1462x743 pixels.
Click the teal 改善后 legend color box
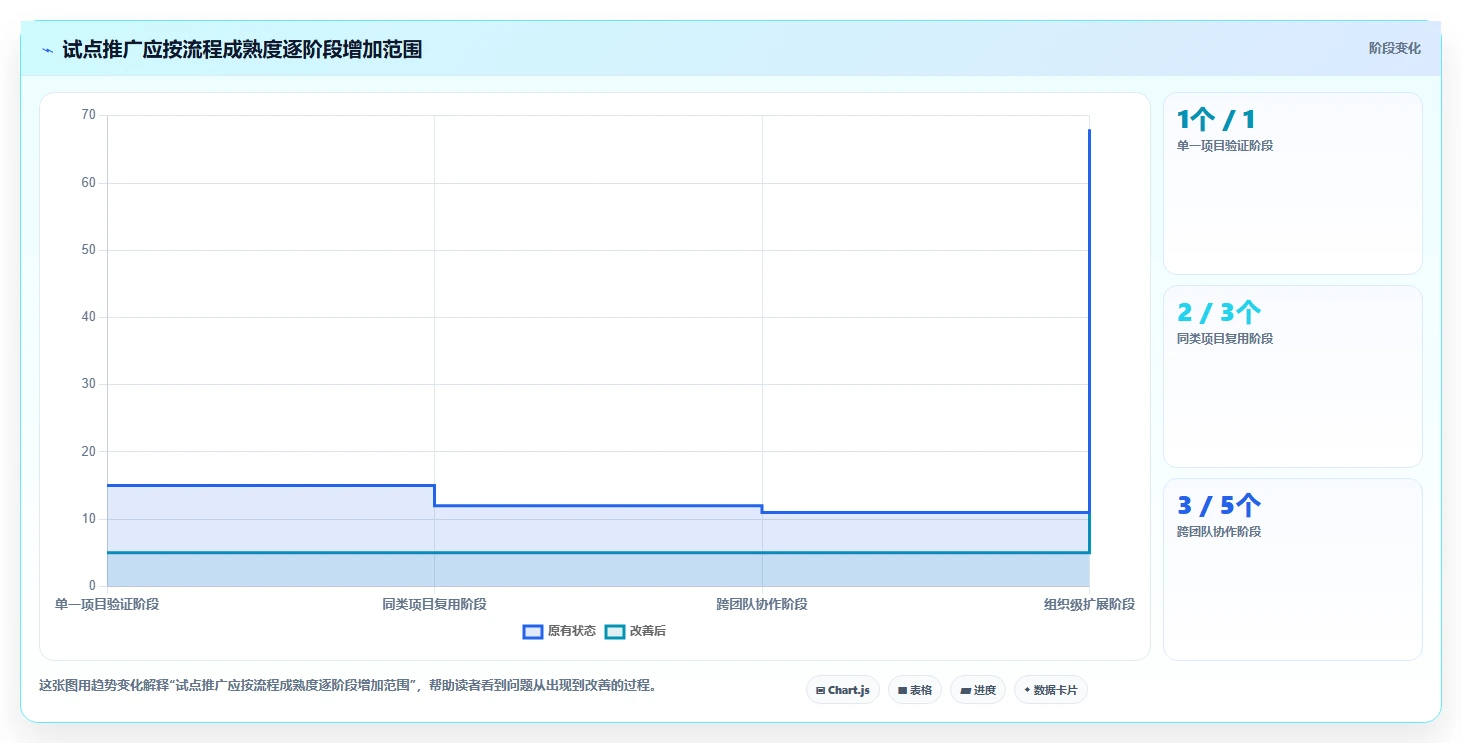click(615, 631)
